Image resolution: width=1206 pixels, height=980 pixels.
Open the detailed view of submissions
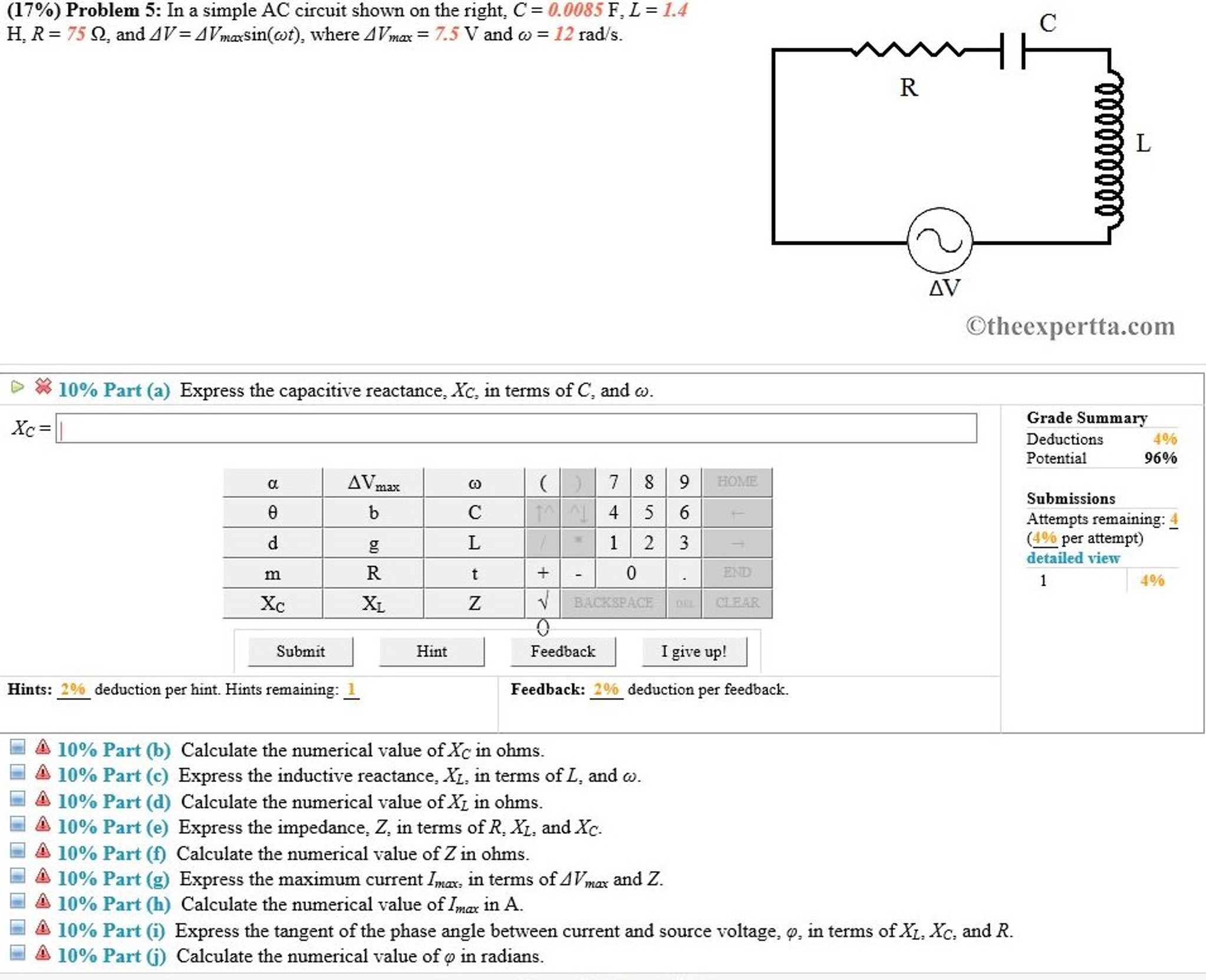tap(1074, 558)
